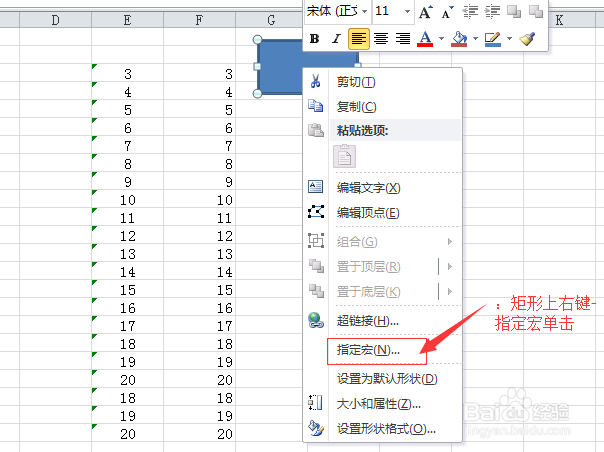Click the hyperlink globe icon
The height and width of the screenshot is (452, 604).
click(316, 320)
